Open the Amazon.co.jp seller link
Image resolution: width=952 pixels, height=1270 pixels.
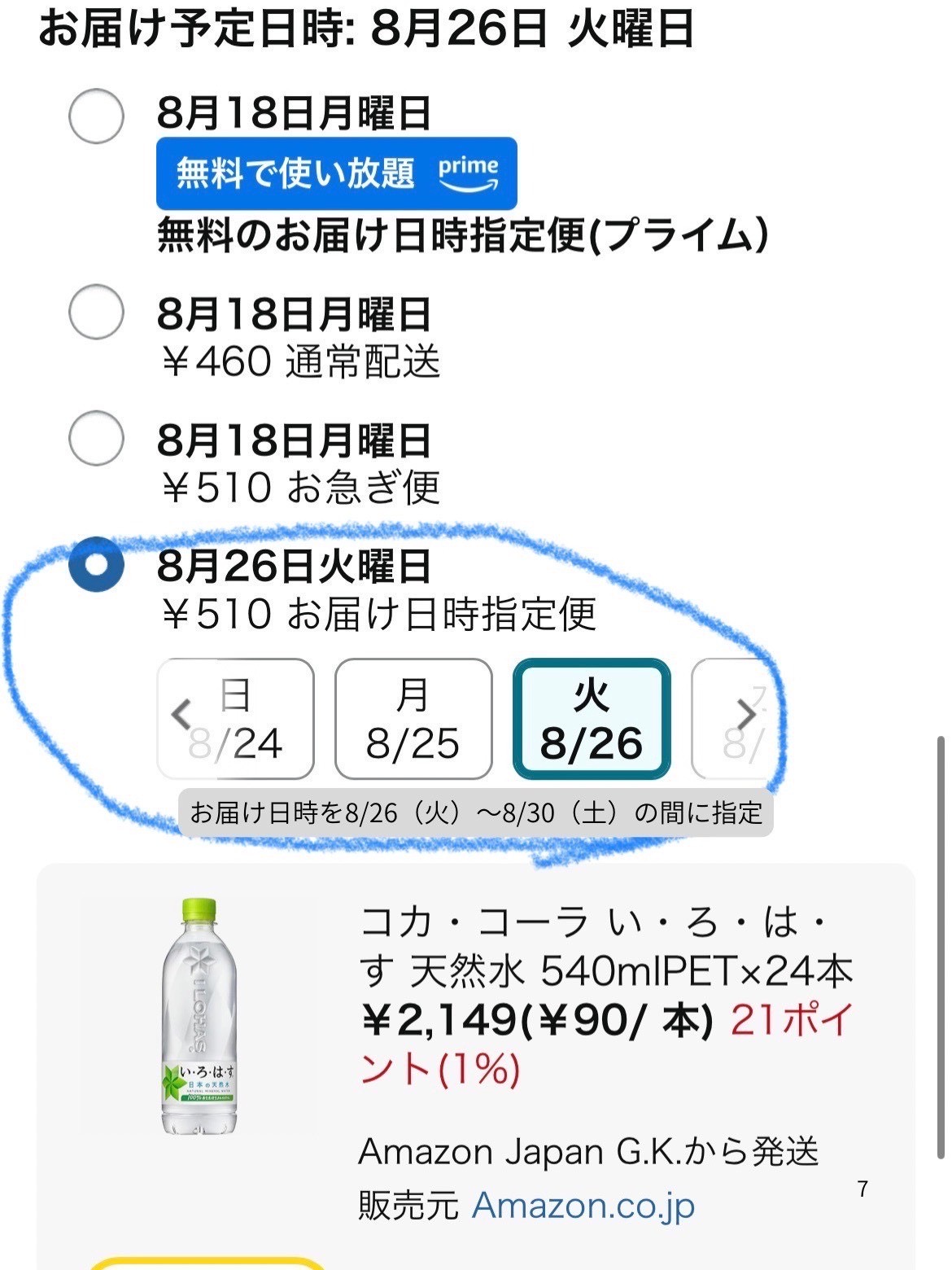click(x=583, y=1205)
